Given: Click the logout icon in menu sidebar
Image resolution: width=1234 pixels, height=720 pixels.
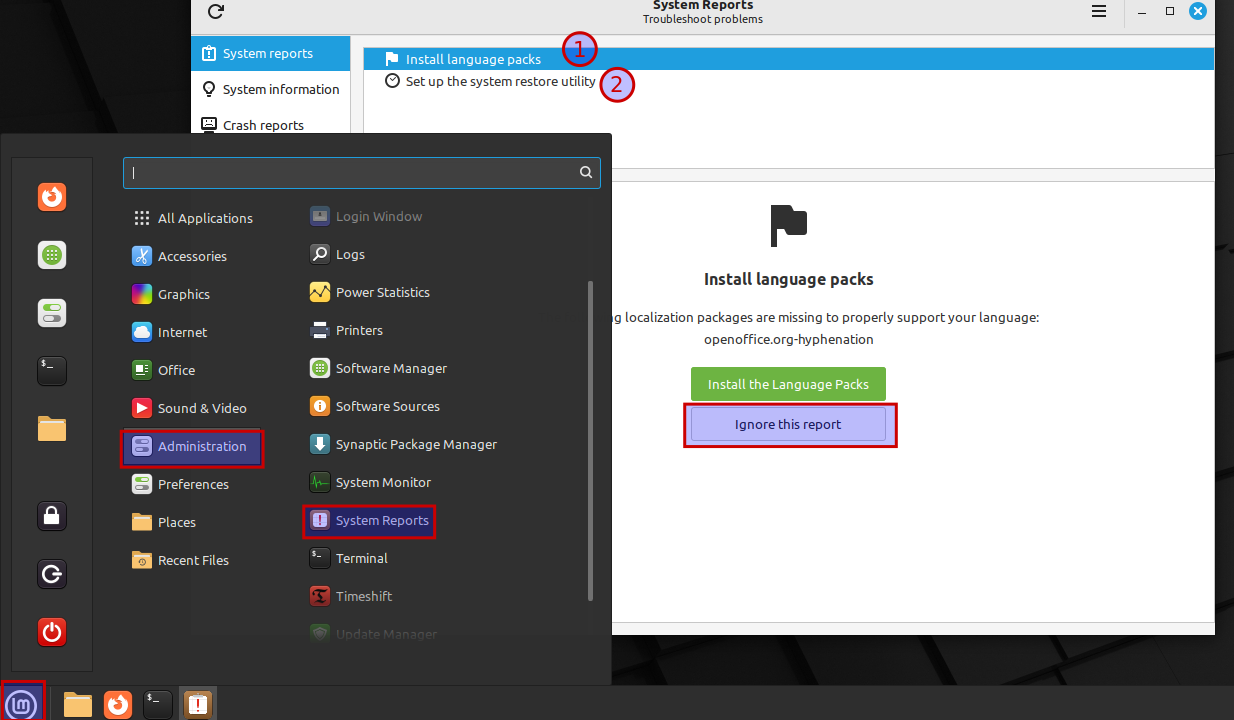Looking at the screenshot, I should point(52,574).
